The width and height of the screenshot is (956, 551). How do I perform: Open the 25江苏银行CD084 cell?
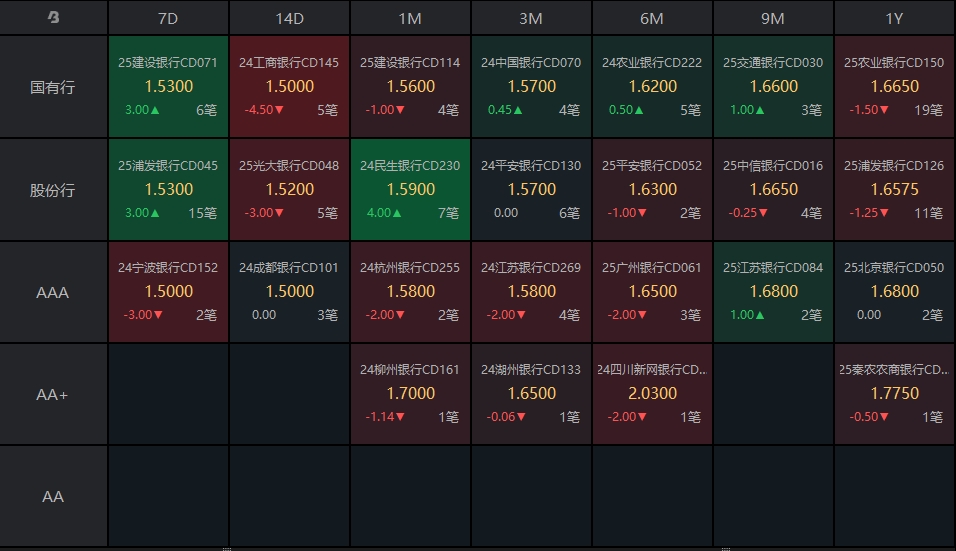(773, 292)
